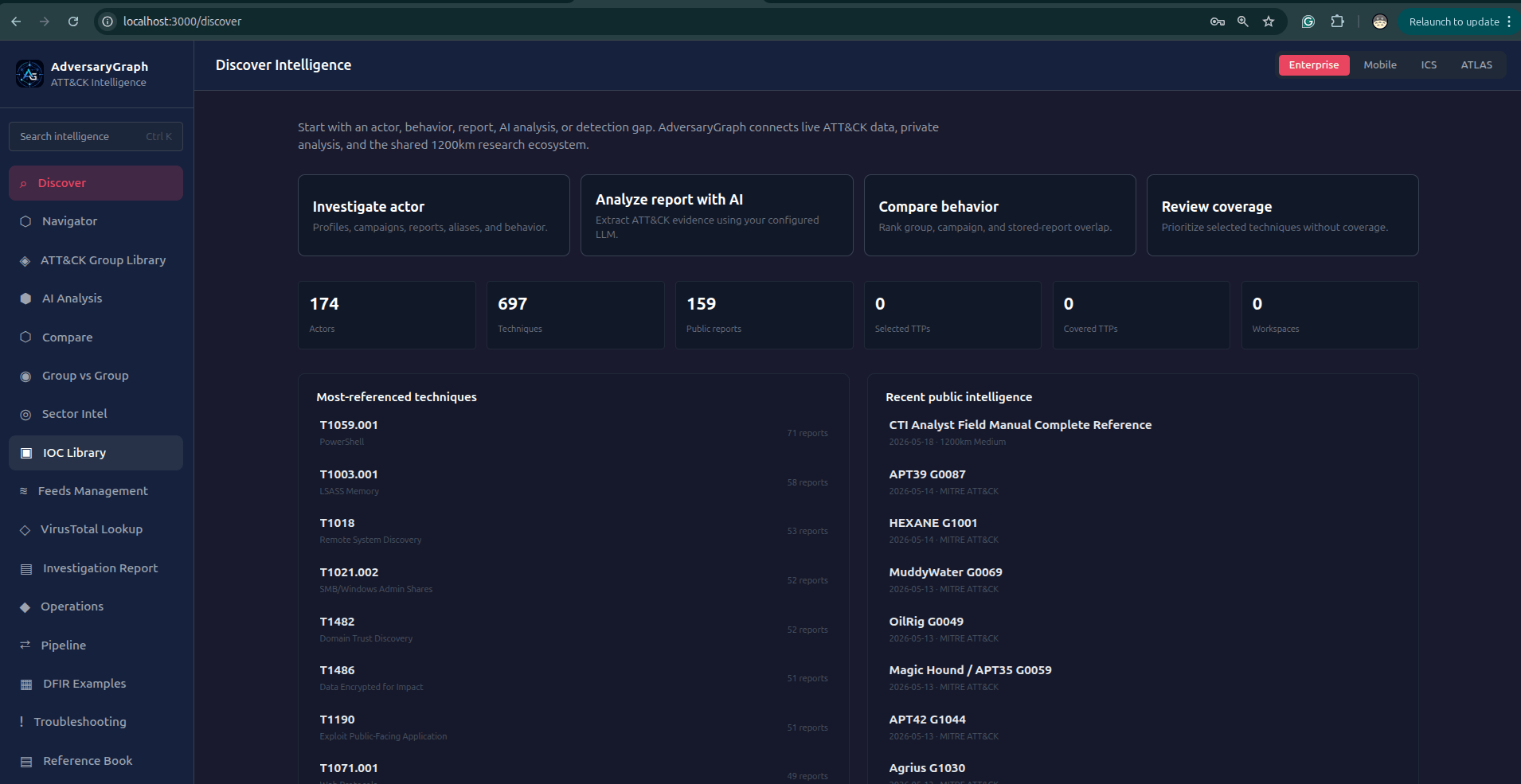Click the Discover sidebar icon
This screenshot has height=784, width=1521.
23,184
